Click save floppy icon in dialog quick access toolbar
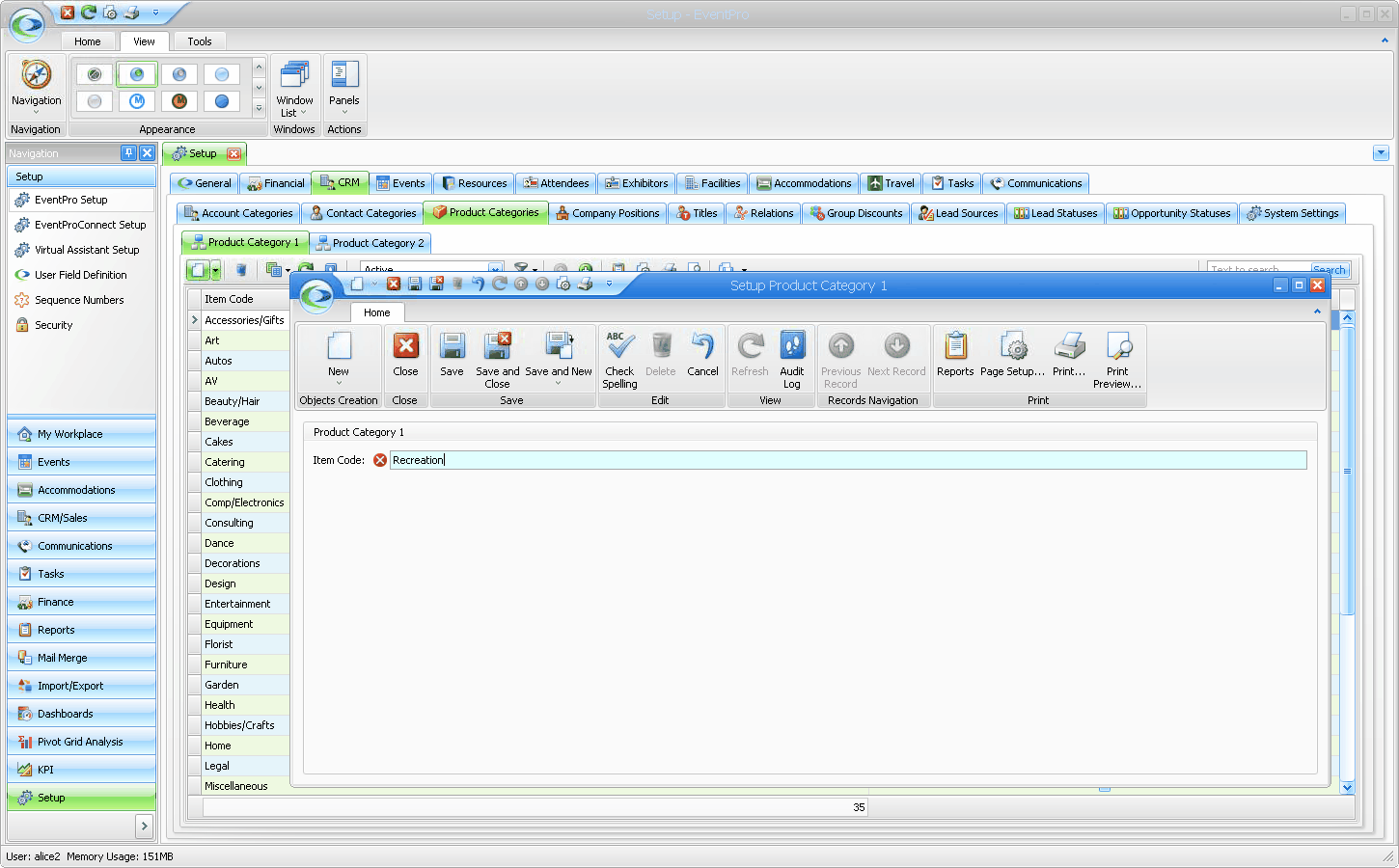Screen dimensions: 1399x868 click(415, 284)
